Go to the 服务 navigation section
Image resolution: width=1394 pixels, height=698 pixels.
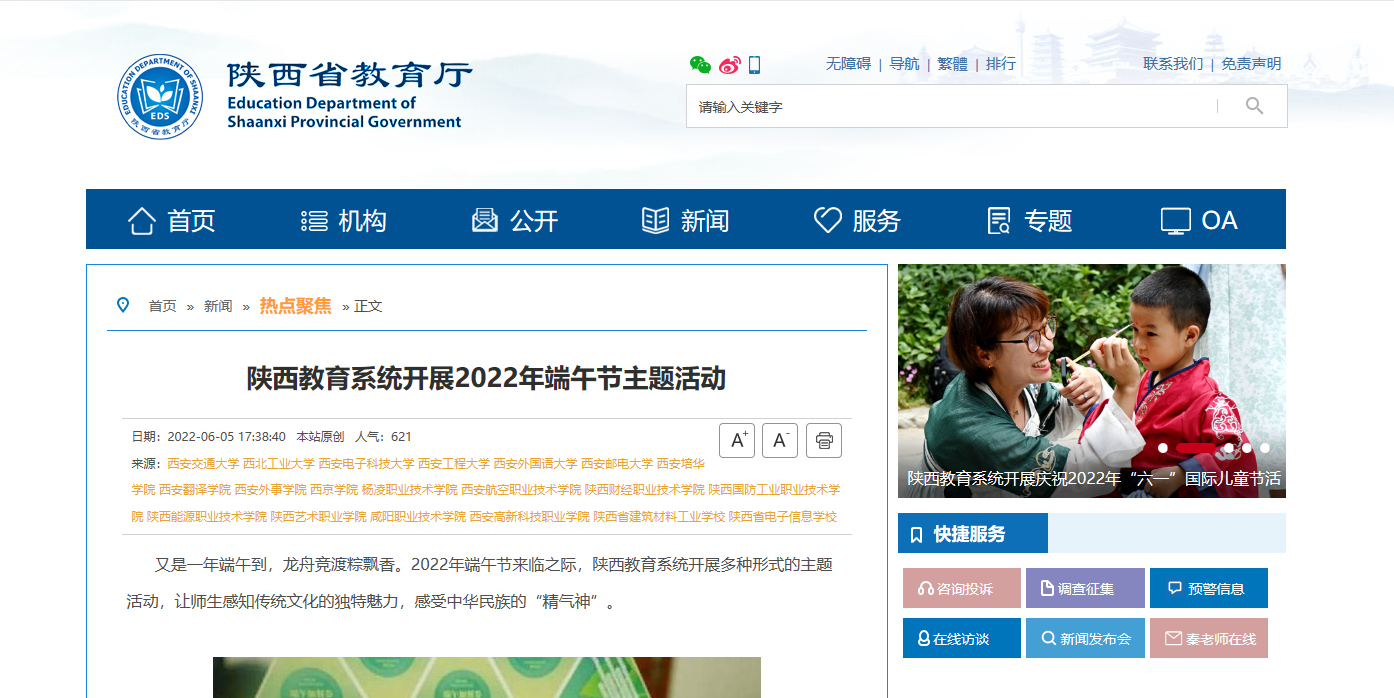click(x=857, y=220)
